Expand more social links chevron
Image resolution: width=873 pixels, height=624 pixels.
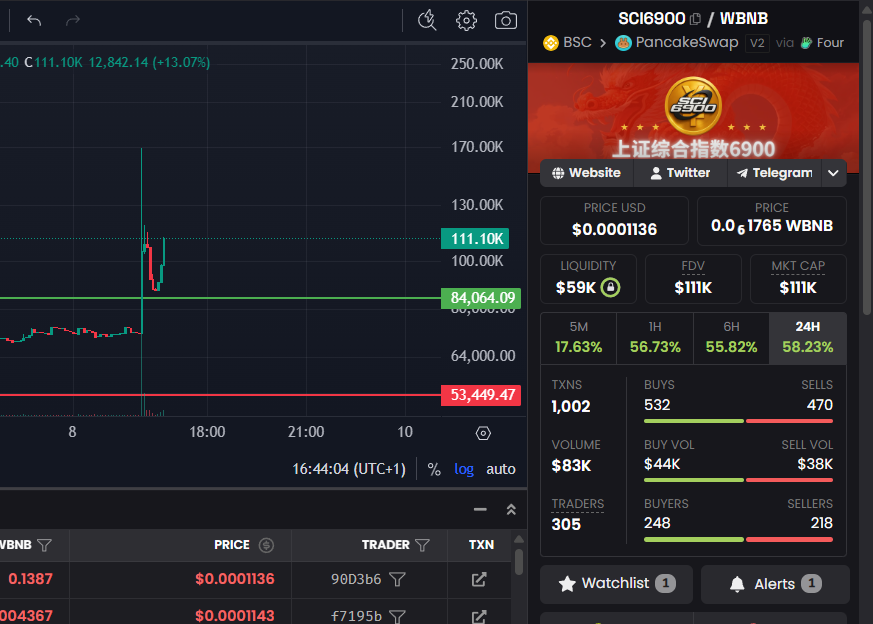click(x=833, y=173)
